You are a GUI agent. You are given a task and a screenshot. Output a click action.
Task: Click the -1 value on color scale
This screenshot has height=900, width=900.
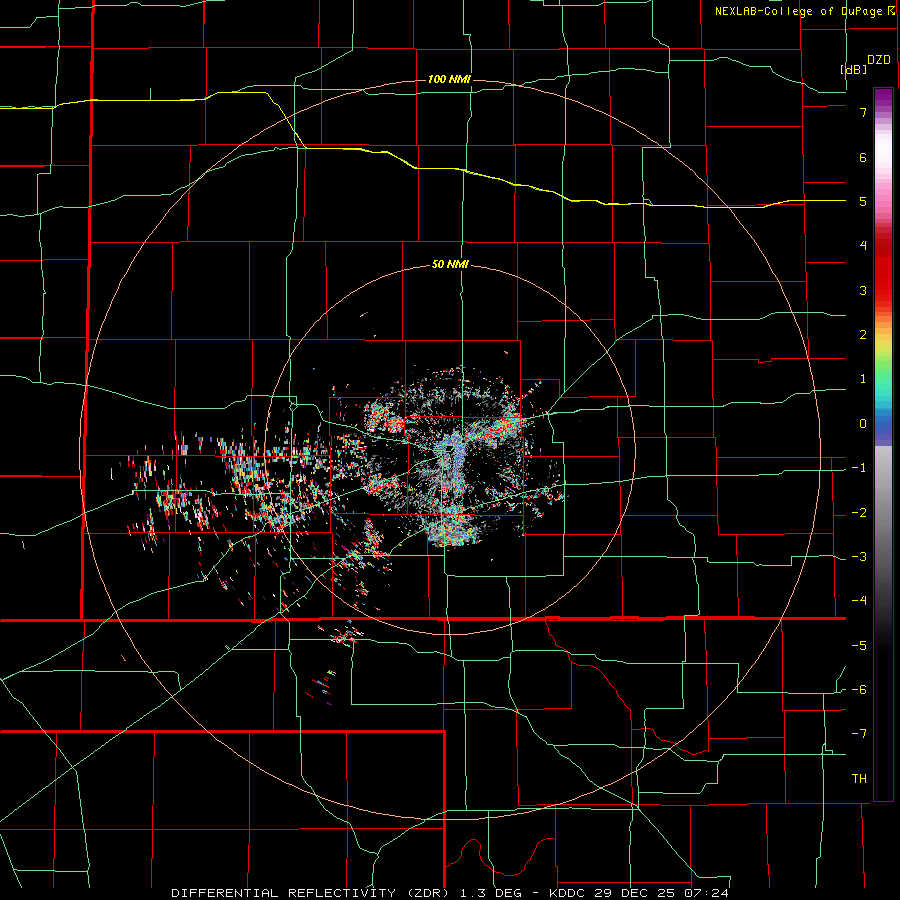(x=859, y=468)
